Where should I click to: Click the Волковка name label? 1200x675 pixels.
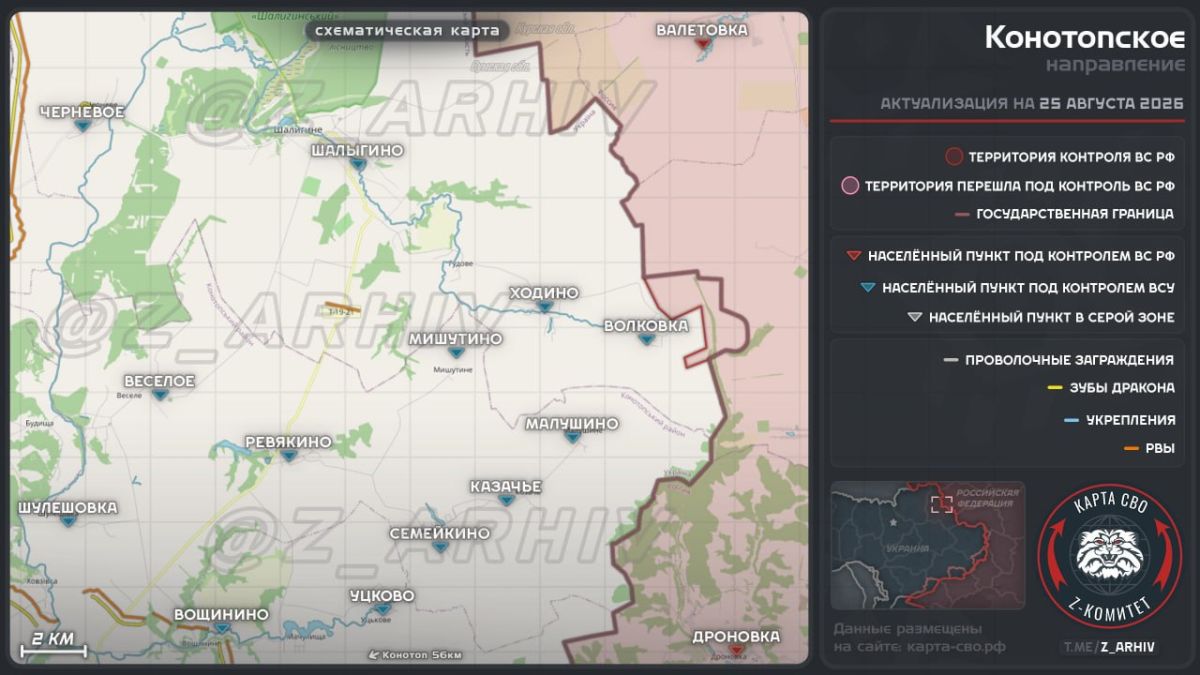click(x=646, y=326)
